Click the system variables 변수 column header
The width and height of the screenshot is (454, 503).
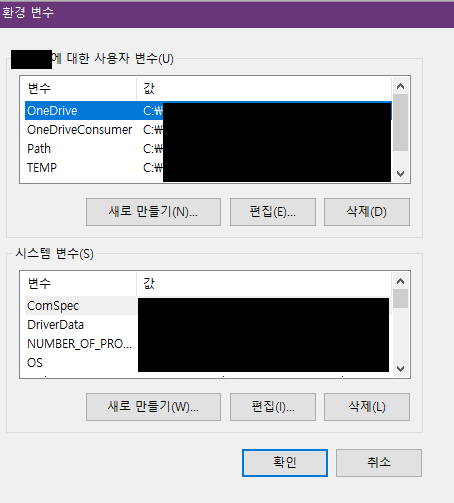[x=81, y=284]
